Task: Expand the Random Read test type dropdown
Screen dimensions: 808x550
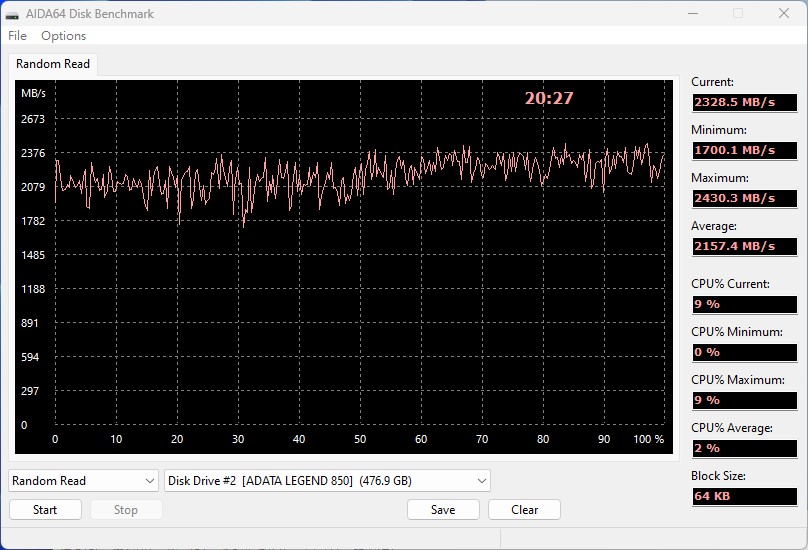Action: click(x=84, y=481)
